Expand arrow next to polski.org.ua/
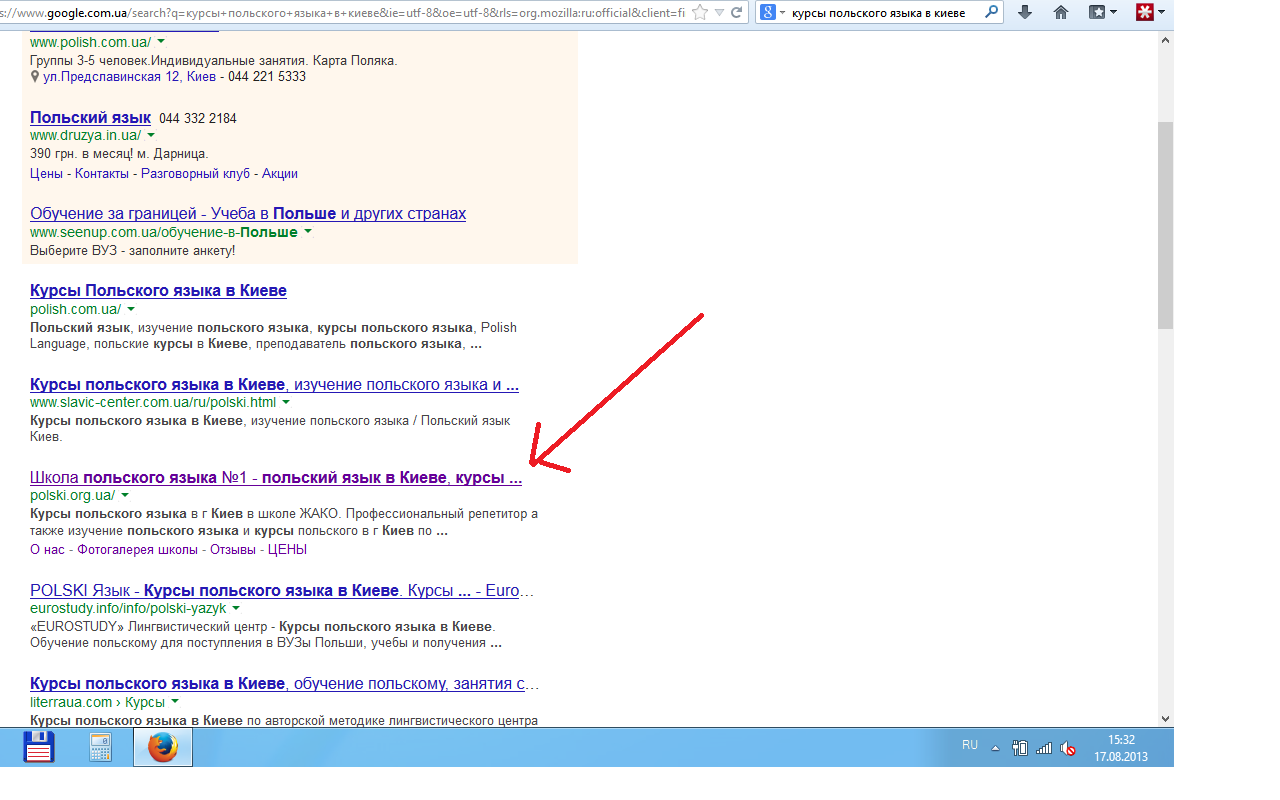The image size is (1280, 800). pos(125,496)
